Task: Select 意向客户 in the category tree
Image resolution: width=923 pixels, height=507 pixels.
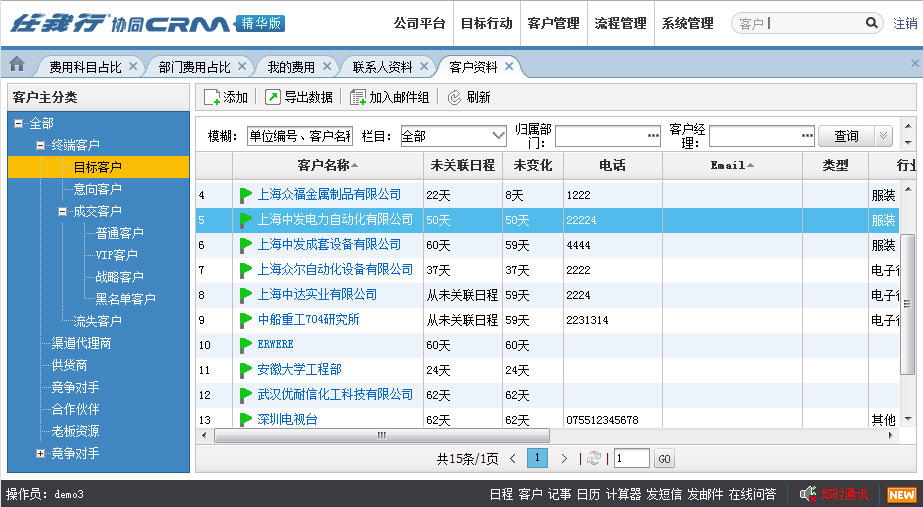Action: click(x=98, y=189)
